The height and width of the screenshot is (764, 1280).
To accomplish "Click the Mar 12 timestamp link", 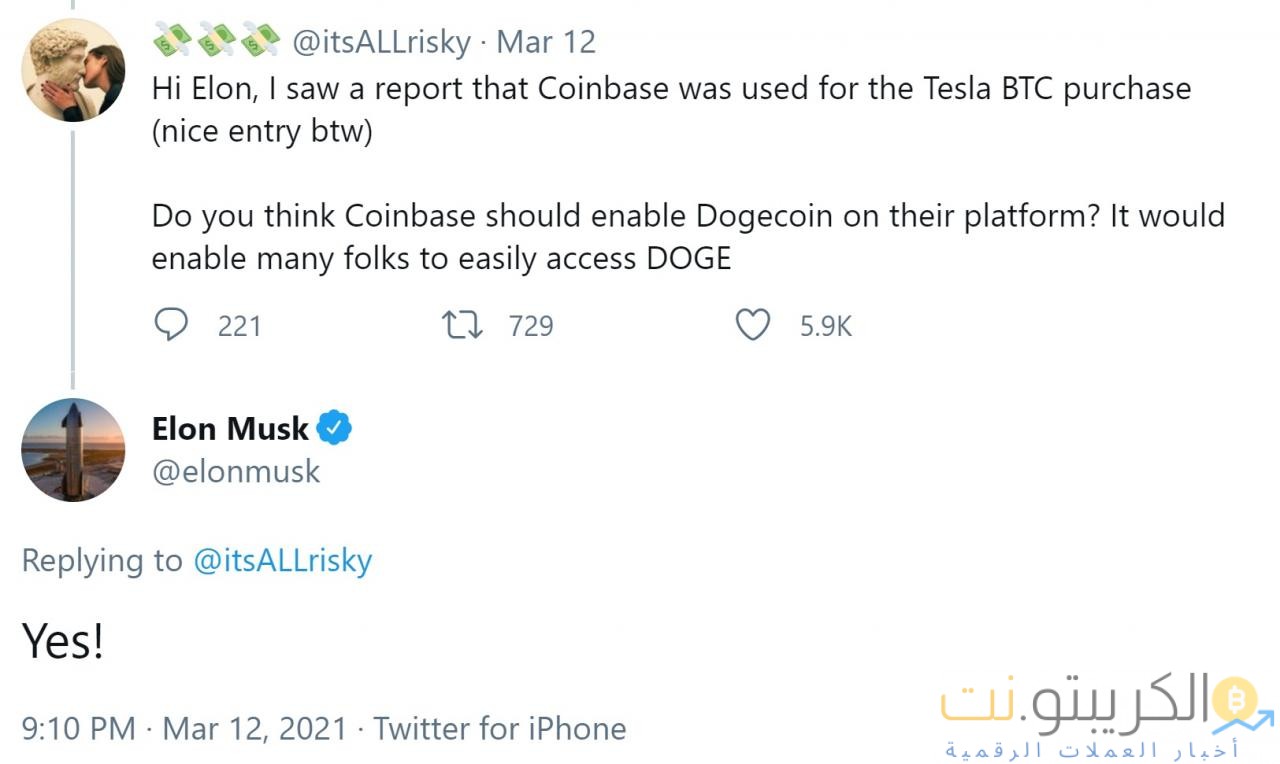I will tap(545, 42).
